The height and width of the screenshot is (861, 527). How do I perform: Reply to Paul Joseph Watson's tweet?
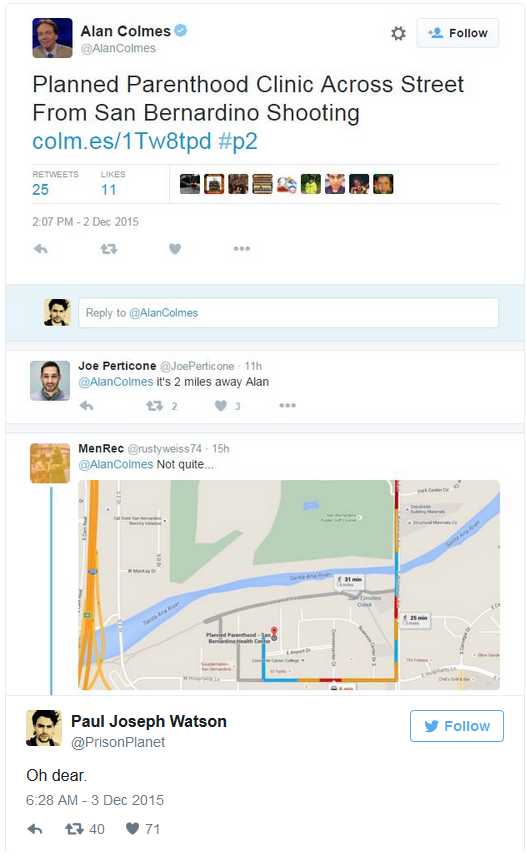[x=35, y=829]
